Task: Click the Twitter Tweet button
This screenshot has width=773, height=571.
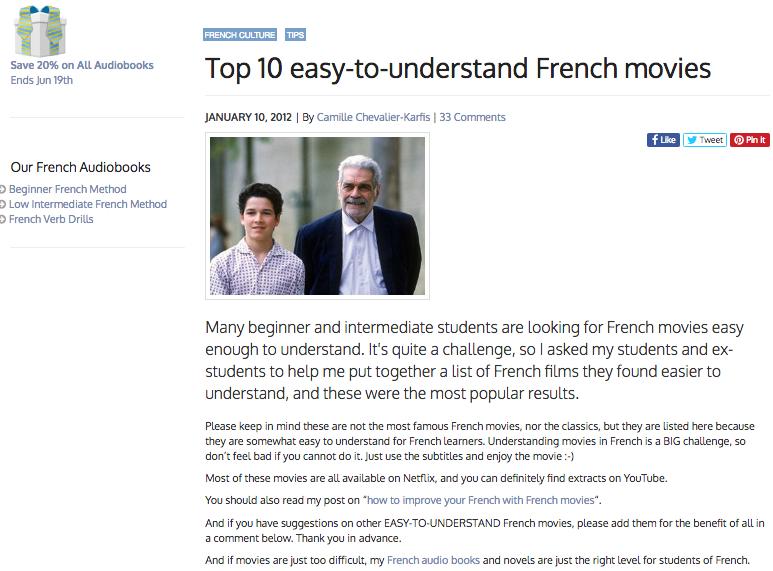Action: [x=705, y=140]
